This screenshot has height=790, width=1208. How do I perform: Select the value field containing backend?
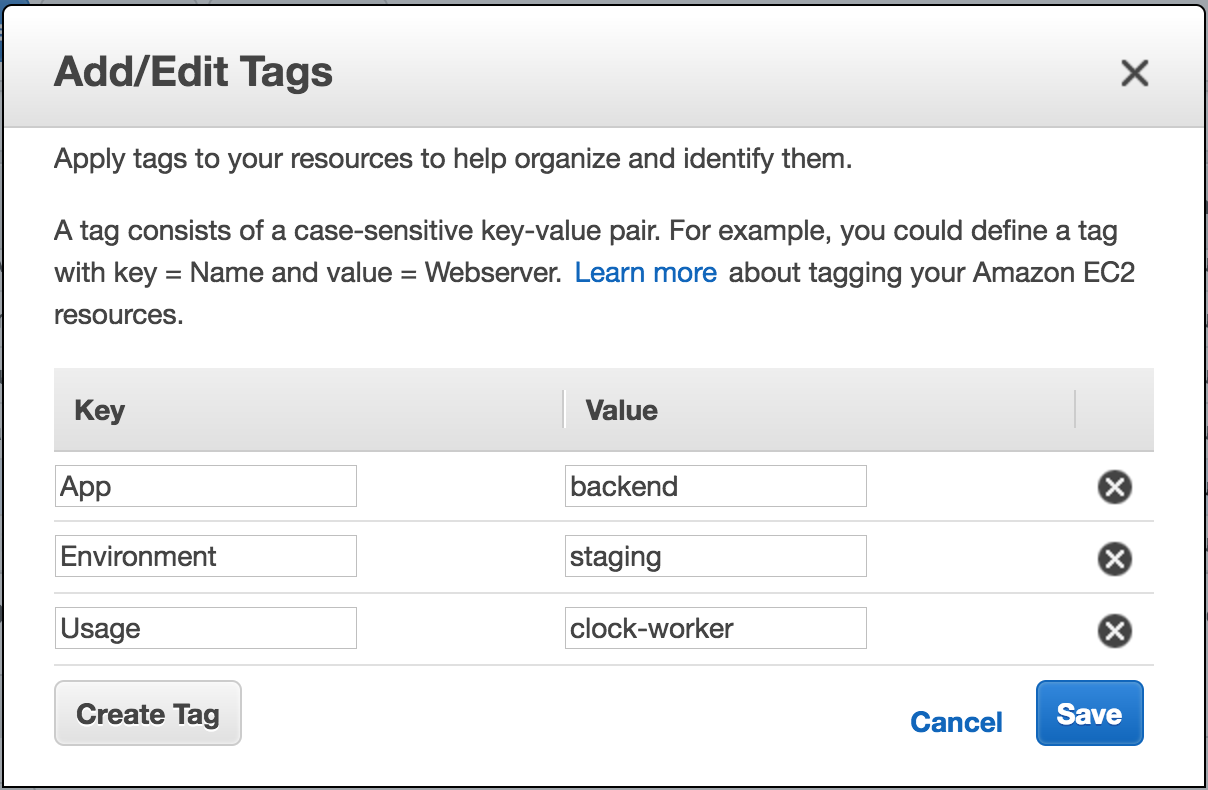(715, 485)
